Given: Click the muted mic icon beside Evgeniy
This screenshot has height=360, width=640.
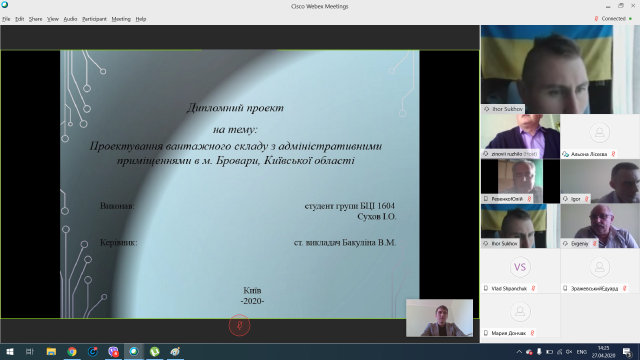Looking at the screenshot, I should [x=594, y=244].
